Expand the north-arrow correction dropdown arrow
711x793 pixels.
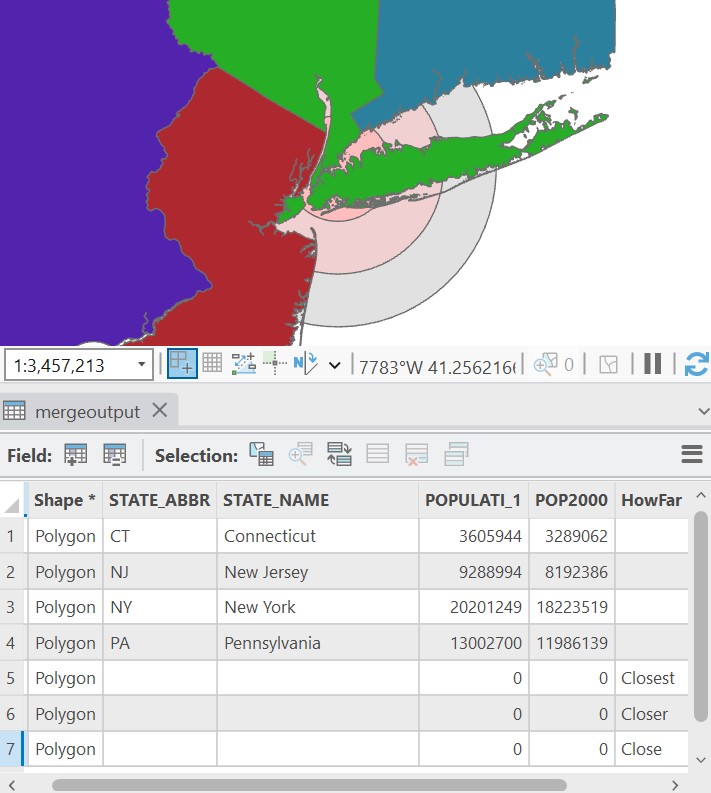click(x=334, y=365)
